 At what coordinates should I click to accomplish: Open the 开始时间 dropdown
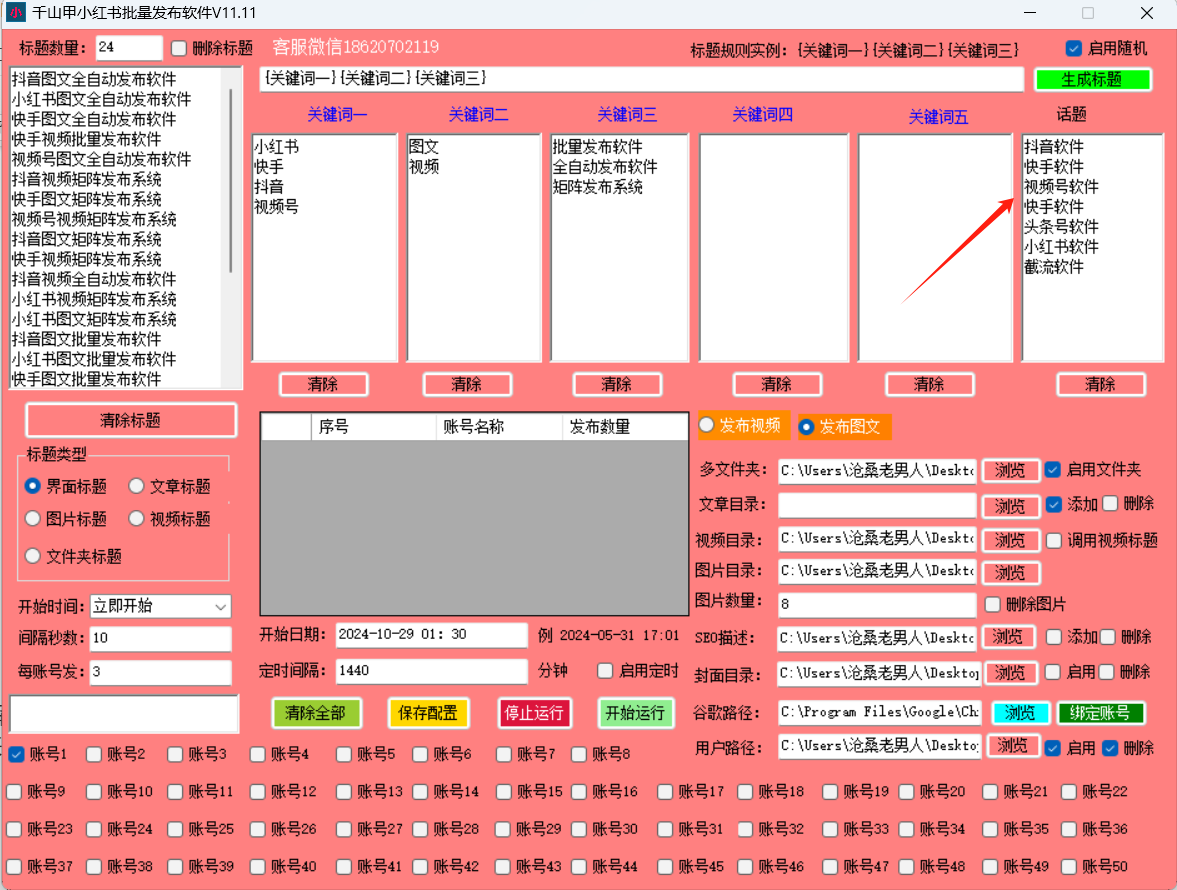tap(161, 606)
